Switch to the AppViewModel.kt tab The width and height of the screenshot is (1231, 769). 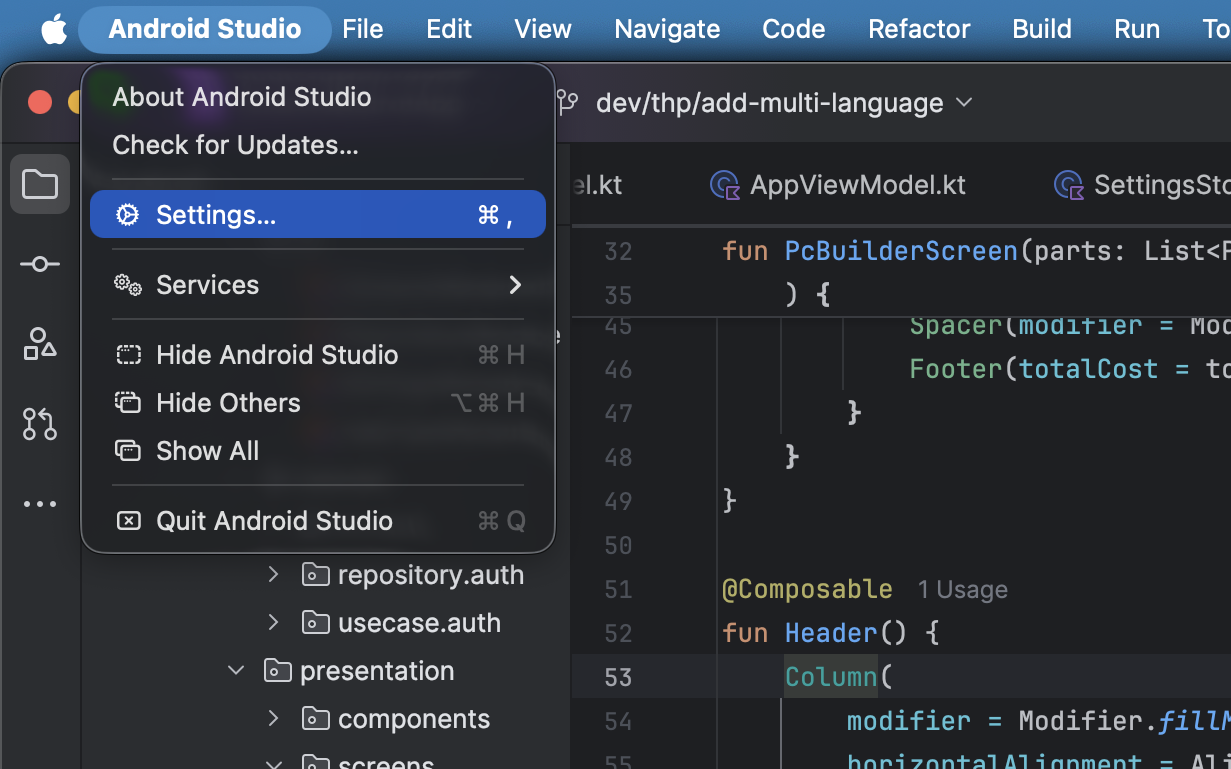point(856,185)
